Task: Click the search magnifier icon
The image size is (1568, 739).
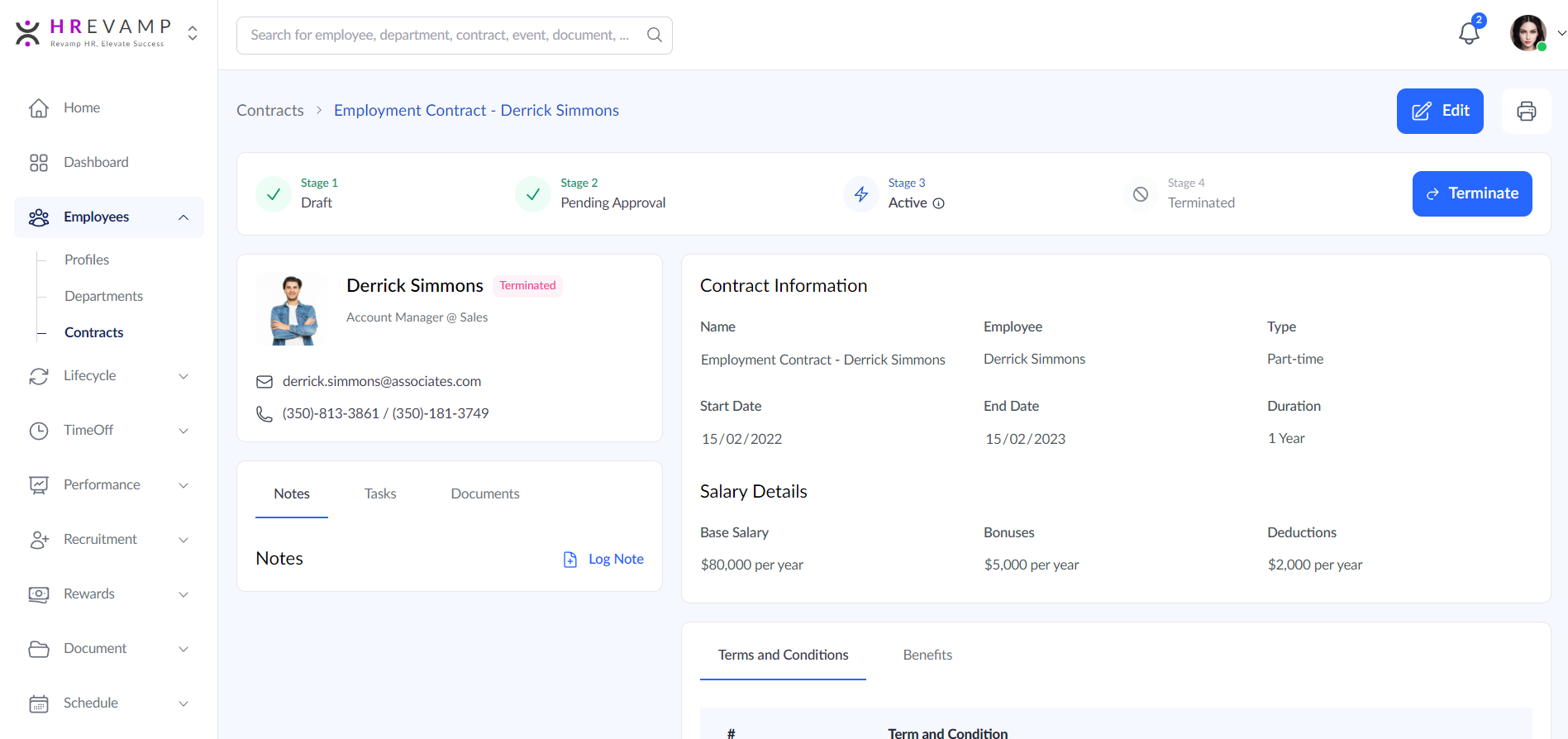Action: [x=654, y=35]
